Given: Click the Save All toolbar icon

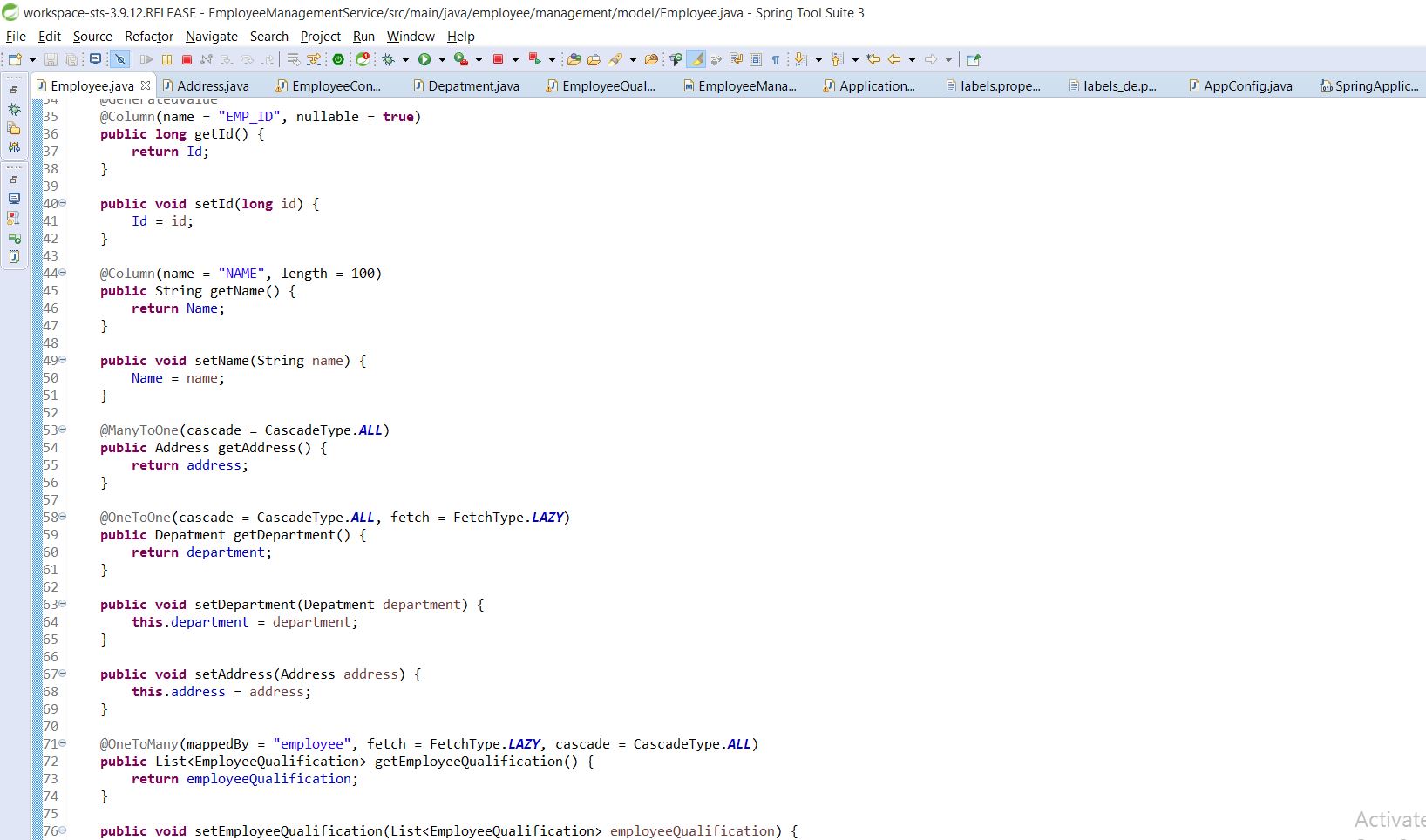Looking at the screenshot, I should pos(71,59).
